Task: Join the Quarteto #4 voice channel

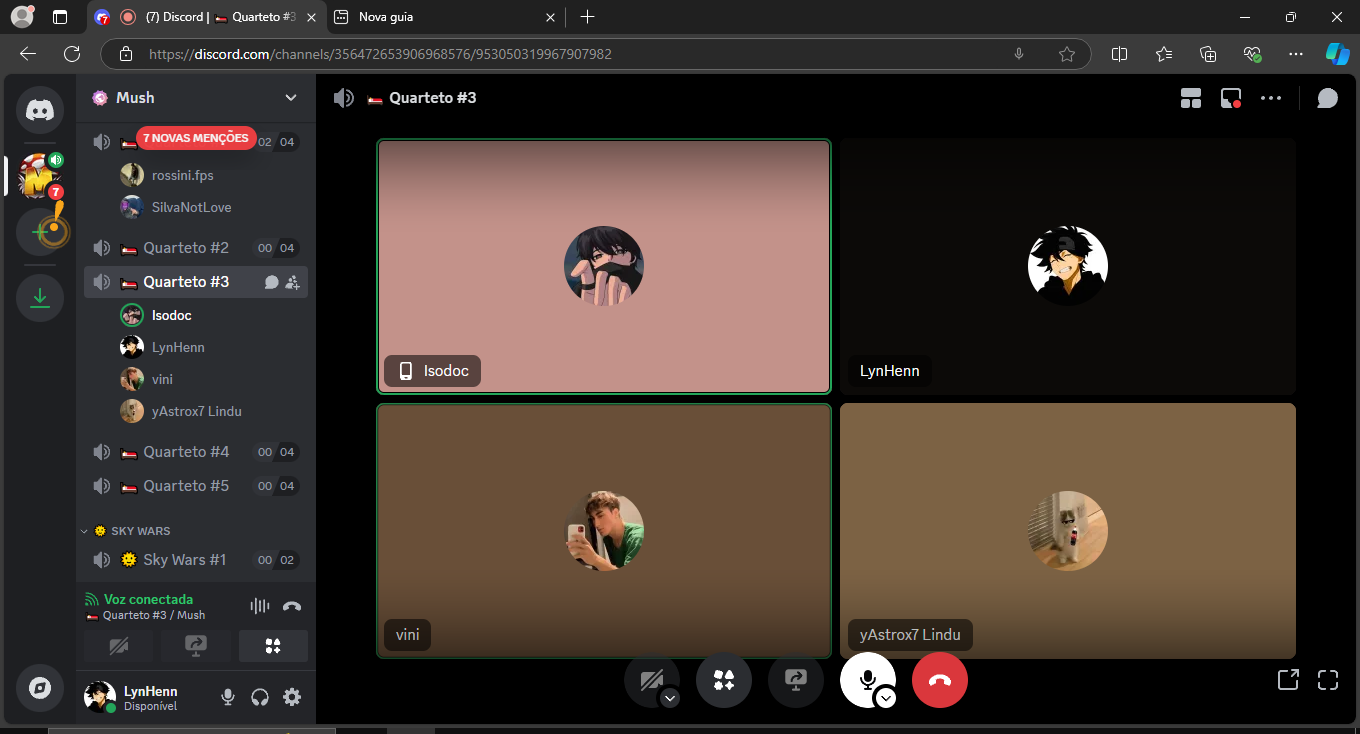Action: point(196,452)
